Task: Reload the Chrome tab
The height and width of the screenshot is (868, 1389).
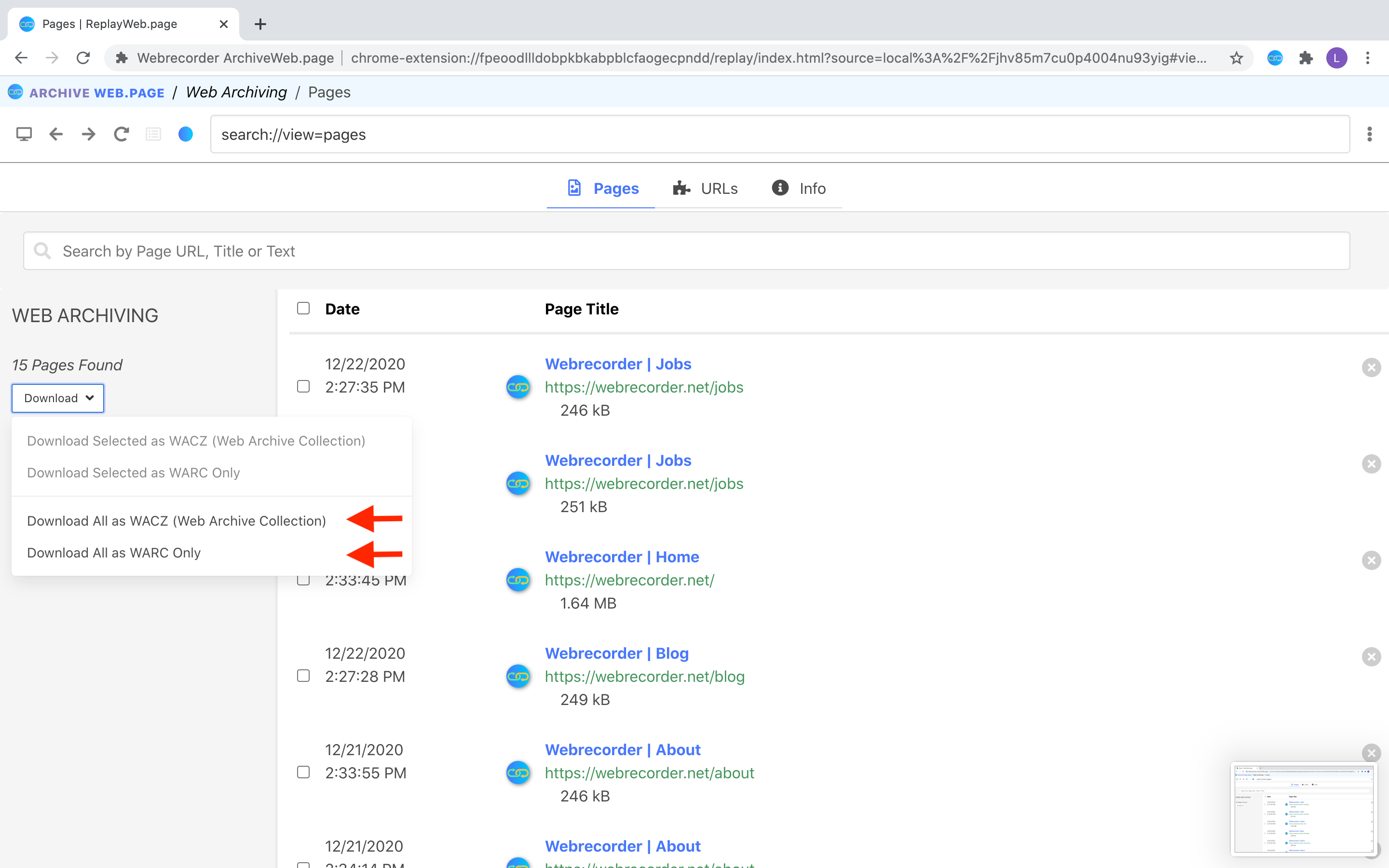Action: 83,58
